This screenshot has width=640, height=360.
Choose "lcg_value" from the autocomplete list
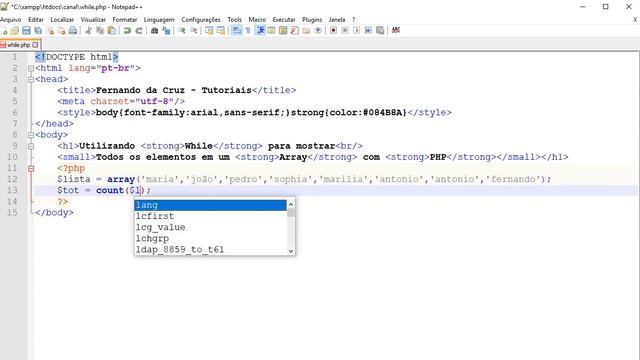pos(211,227)
